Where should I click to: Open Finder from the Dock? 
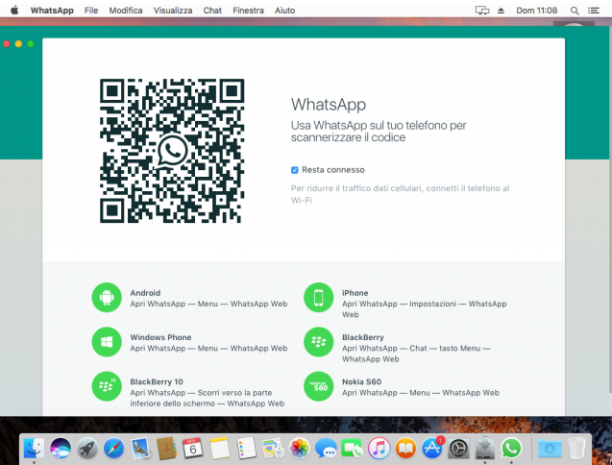(34, 447)
